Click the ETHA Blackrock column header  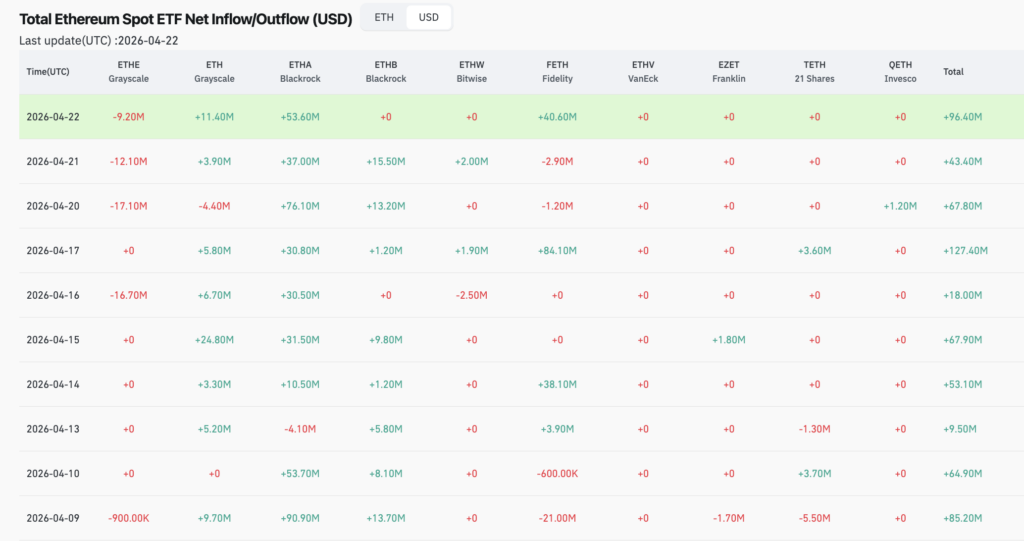[300, 72]
